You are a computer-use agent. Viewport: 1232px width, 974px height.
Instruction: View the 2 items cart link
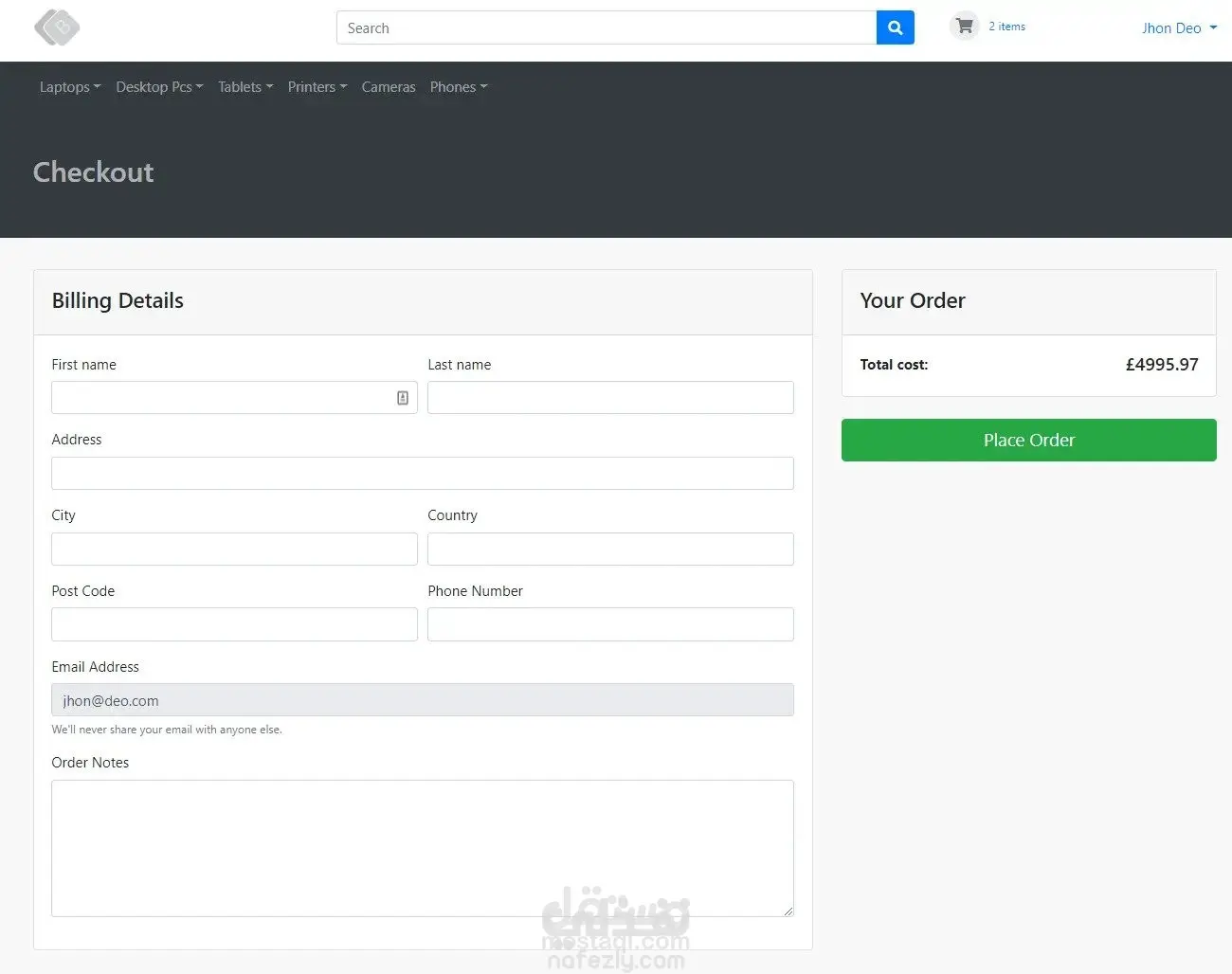[1006, 27]
